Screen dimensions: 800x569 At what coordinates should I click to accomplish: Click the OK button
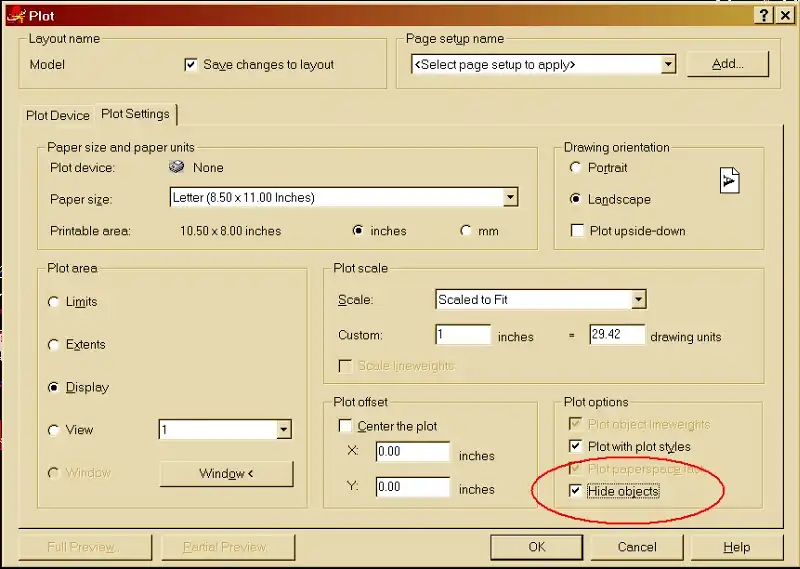[x=537, y=547]
